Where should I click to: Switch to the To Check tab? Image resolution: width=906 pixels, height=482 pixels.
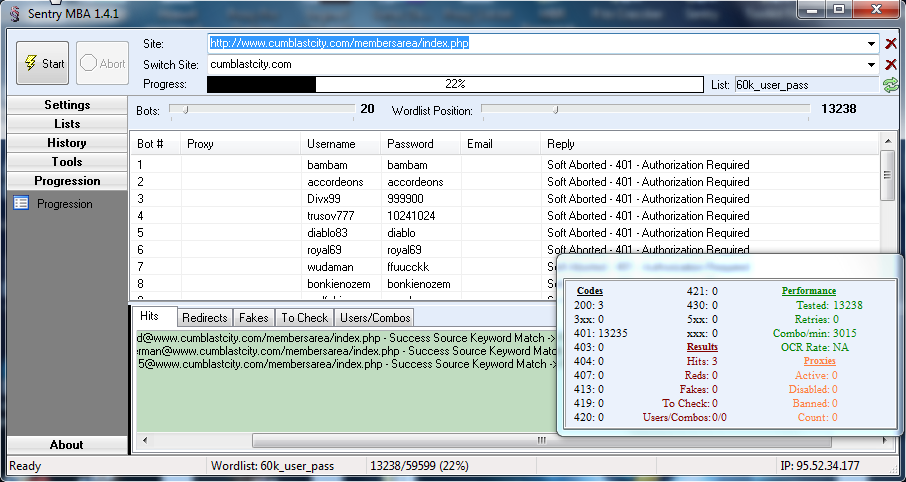304,318
